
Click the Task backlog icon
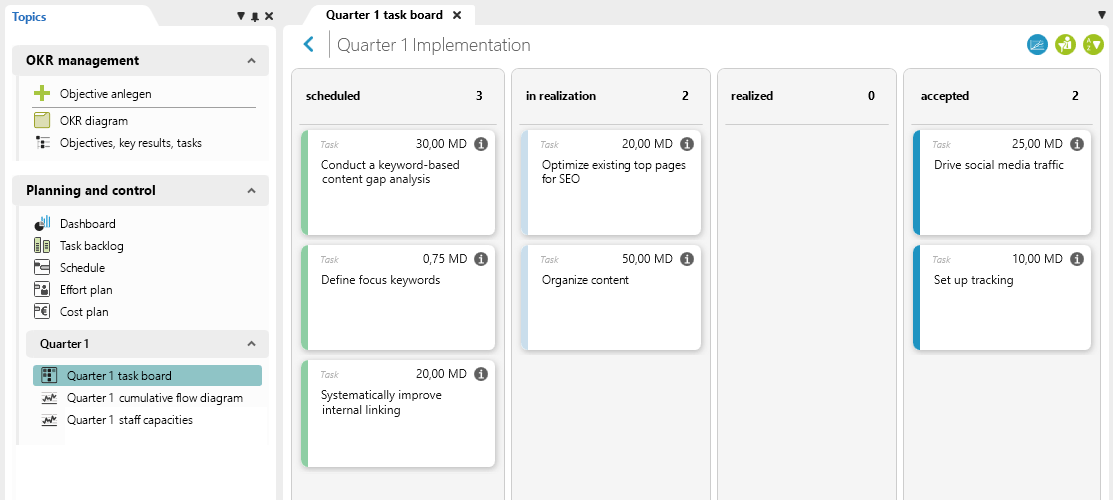(x=42, y=246)
